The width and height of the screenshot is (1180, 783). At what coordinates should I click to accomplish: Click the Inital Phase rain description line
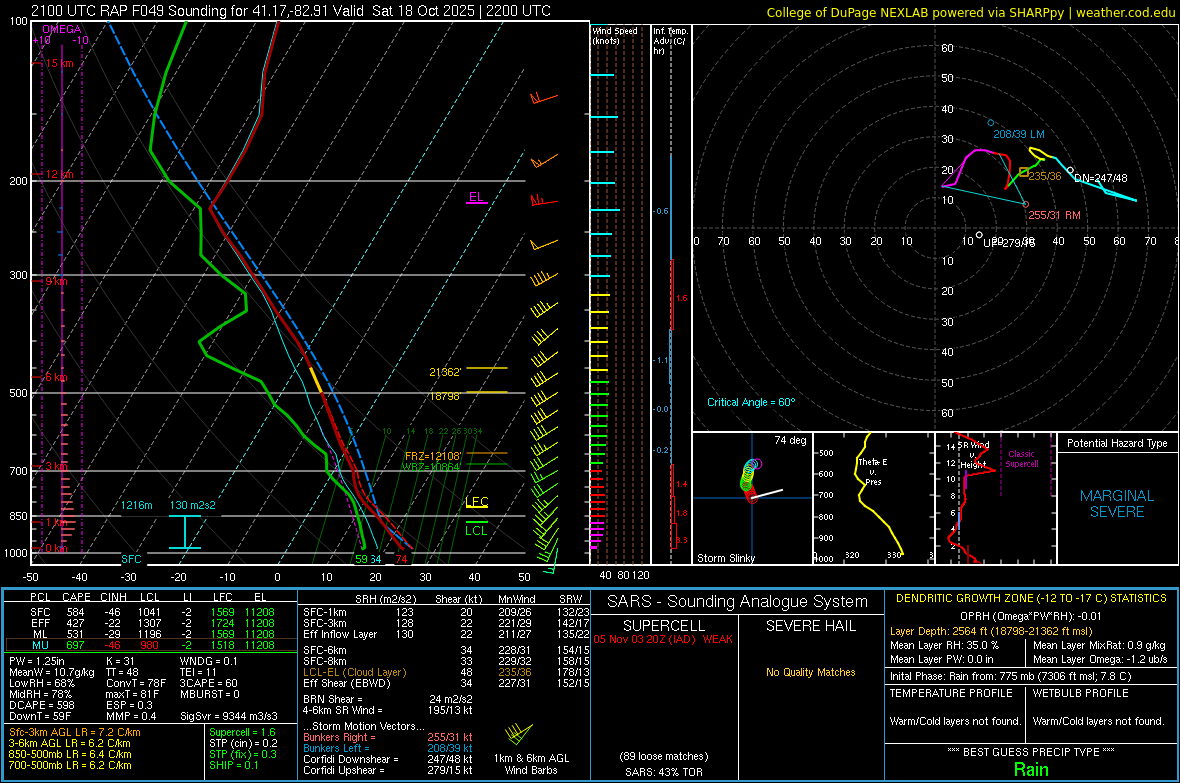point(1011,676)
